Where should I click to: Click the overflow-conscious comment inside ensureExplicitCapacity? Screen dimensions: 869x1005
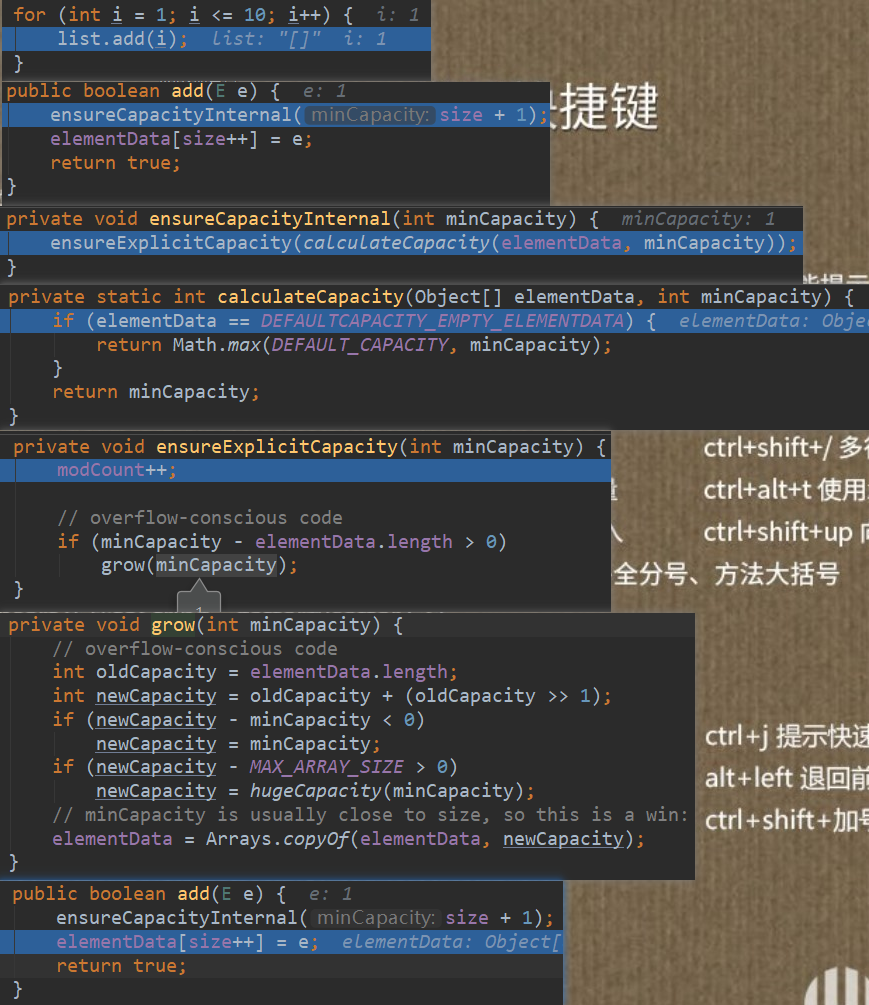(x=199, y=518)
